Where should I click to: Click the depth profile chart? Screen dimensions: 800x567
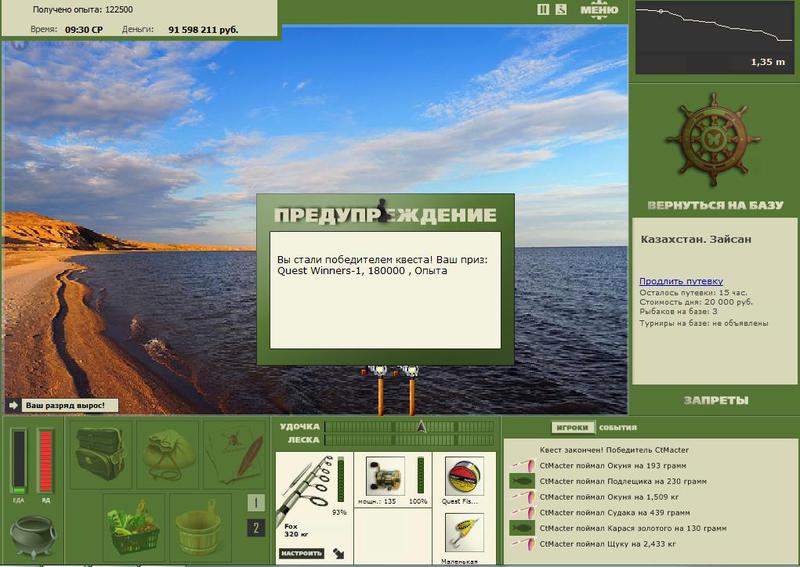point(714,38)
